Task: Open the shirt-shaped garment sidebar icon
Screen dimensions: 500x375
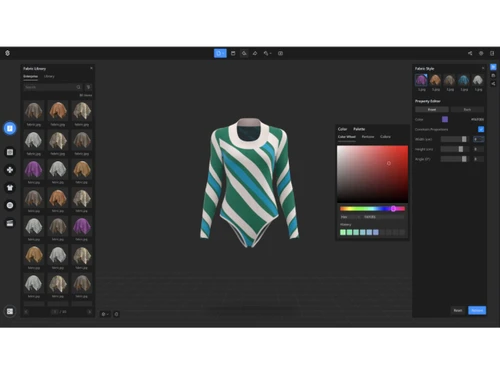Action: 10,188
